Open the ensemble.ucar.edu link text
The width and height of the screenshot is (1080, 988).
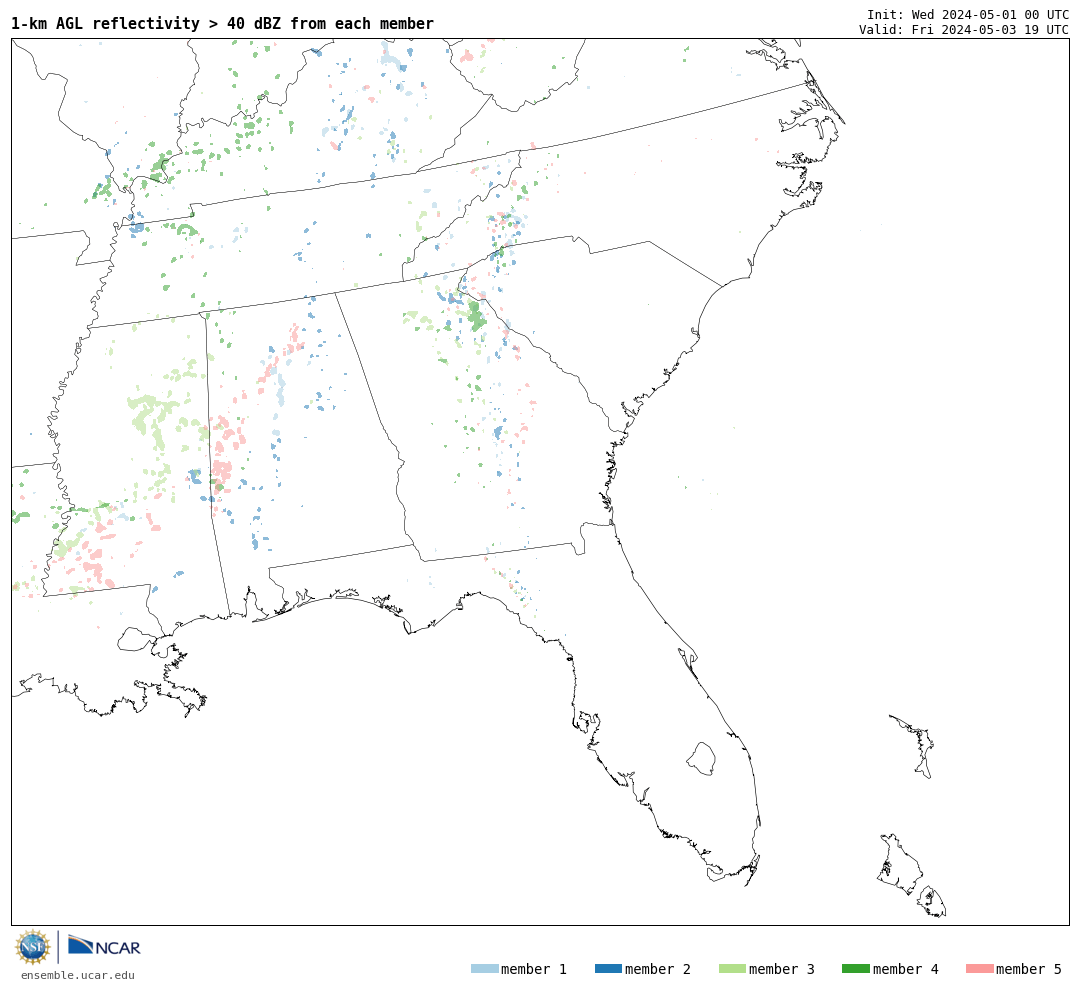78,975
